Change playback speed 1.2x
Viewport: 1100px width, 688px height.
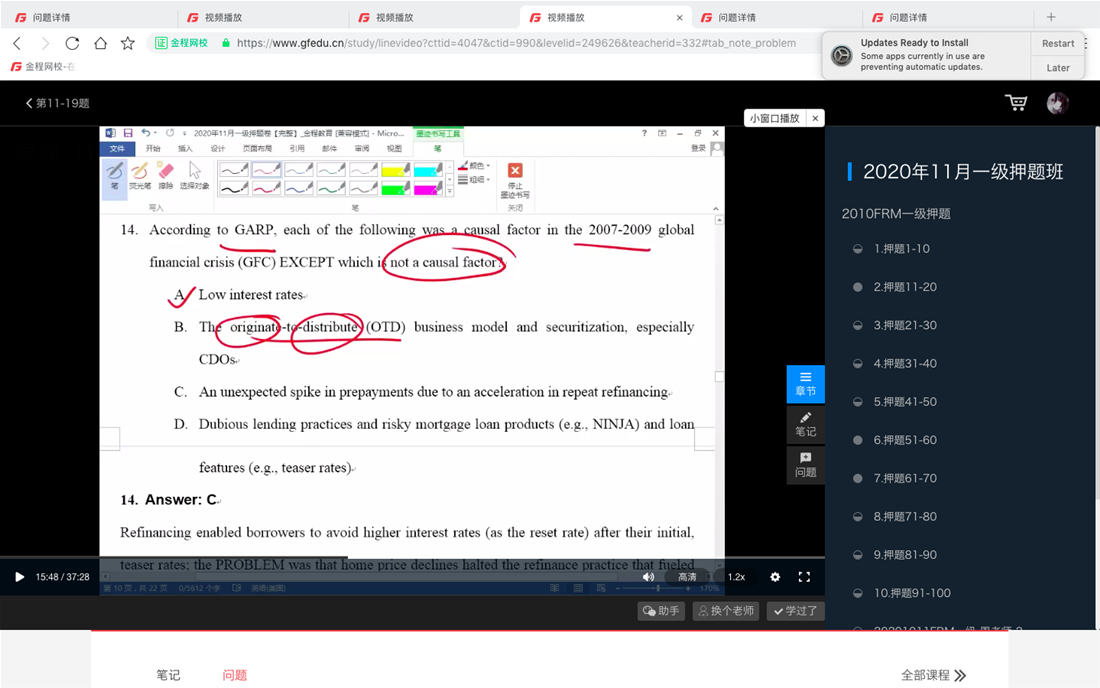(736, 577)
